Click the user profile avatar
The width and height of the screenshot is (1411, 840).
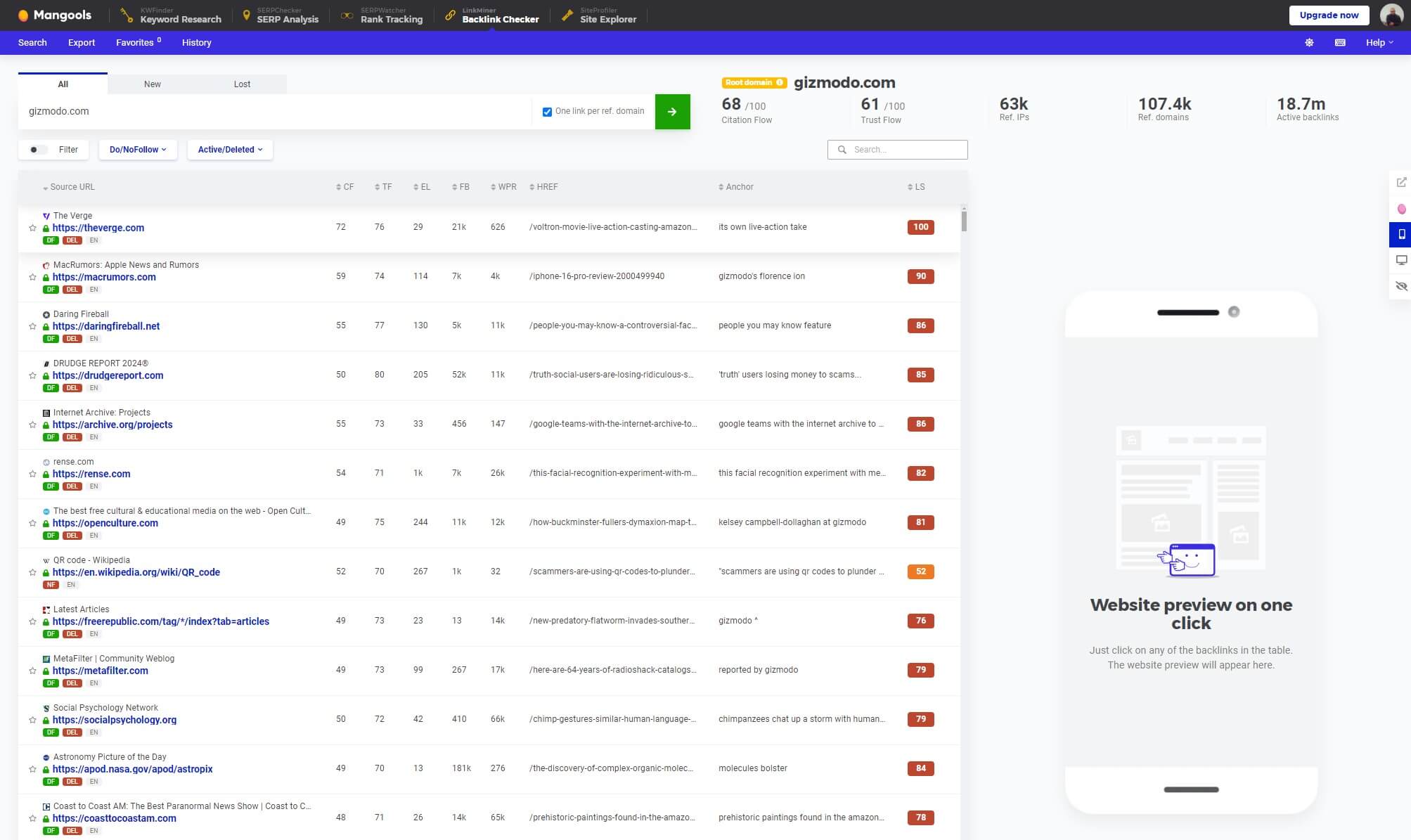(x=1391, y=15)
